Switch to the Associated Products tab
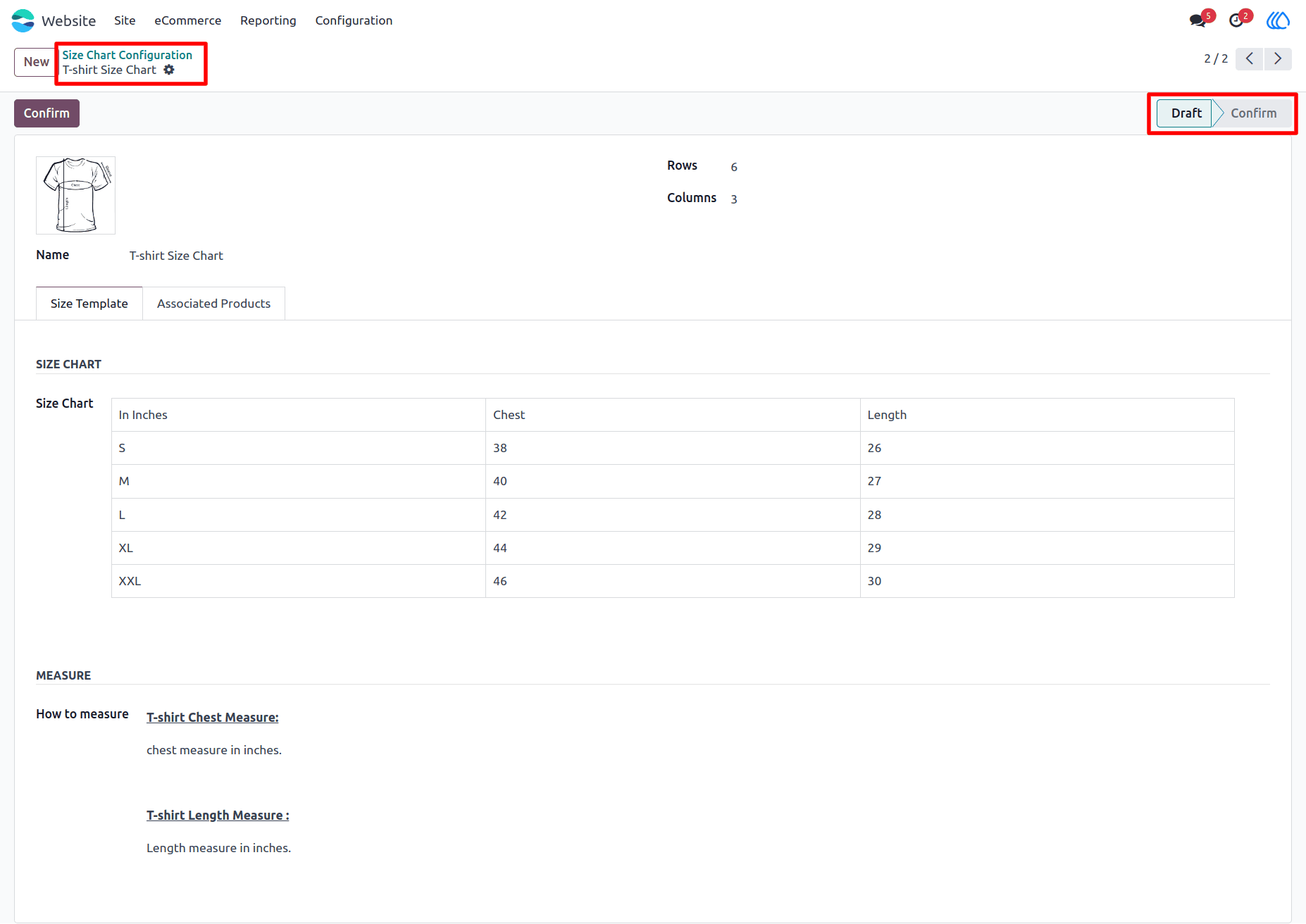 tap(213, 304)
